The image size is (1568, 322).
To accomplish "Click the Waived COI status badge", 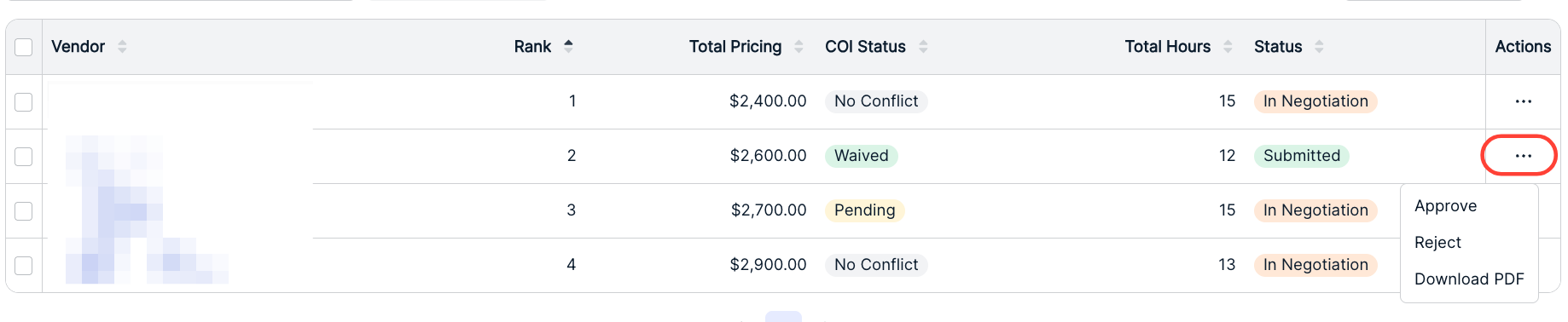I will [x=861, y=156].
